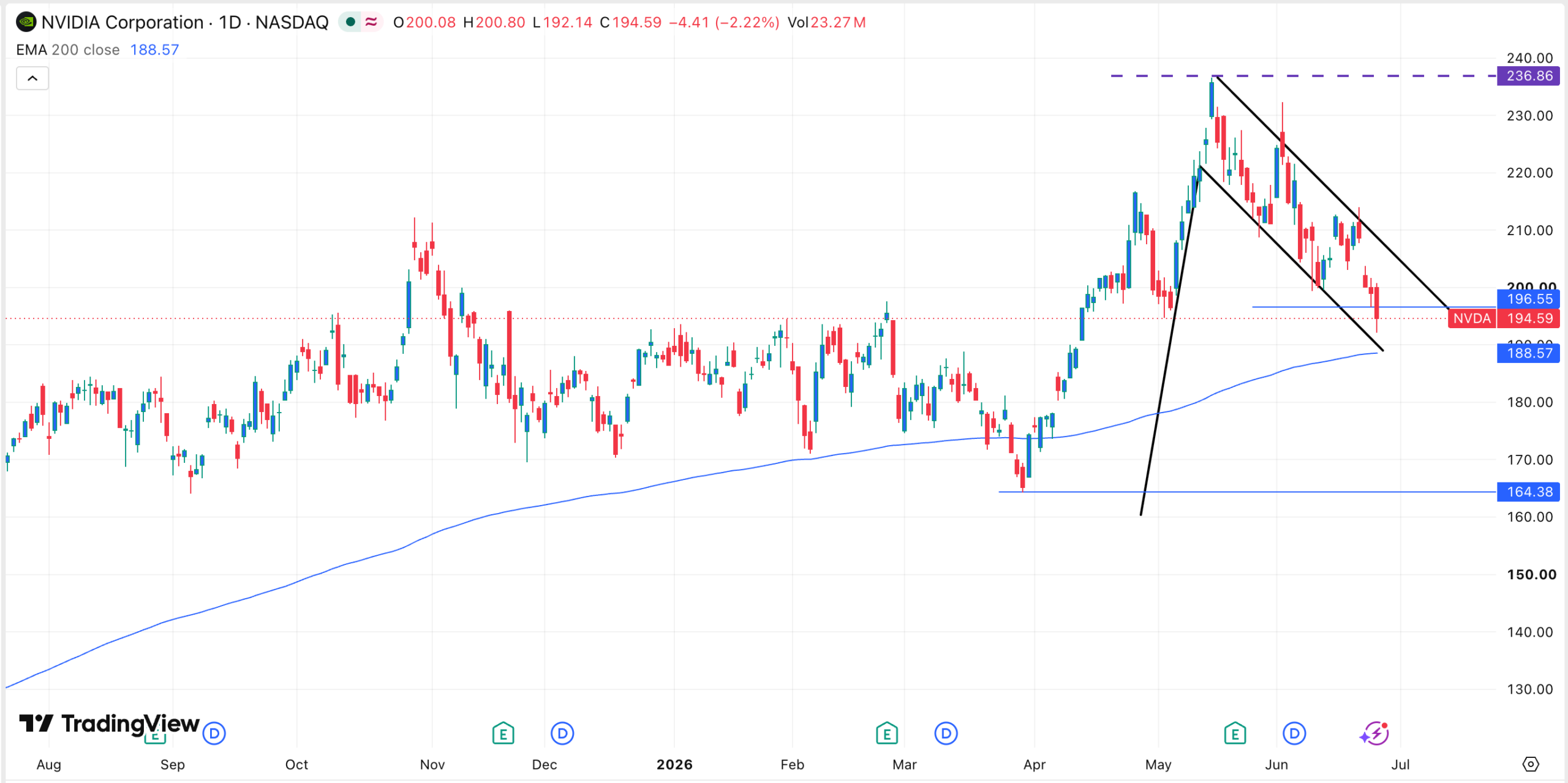Click the high price H200.80 value
This screenshot has height=783, width=1568.
494,23
